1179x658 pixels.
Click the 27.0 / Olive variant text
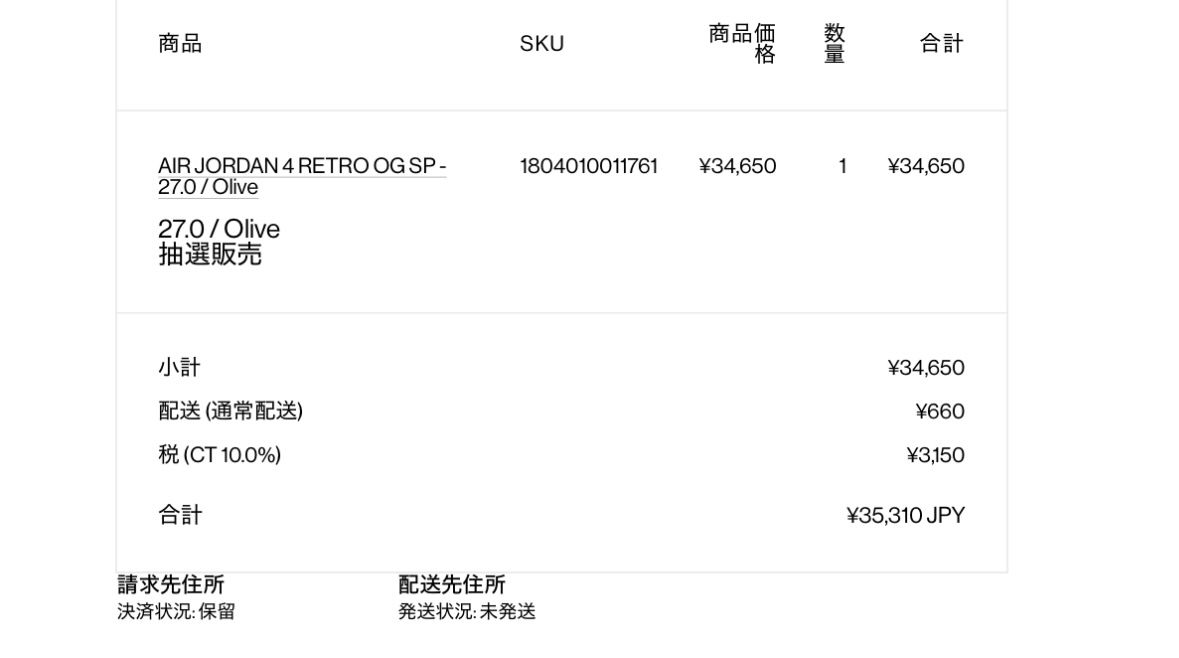click(219, 229)
